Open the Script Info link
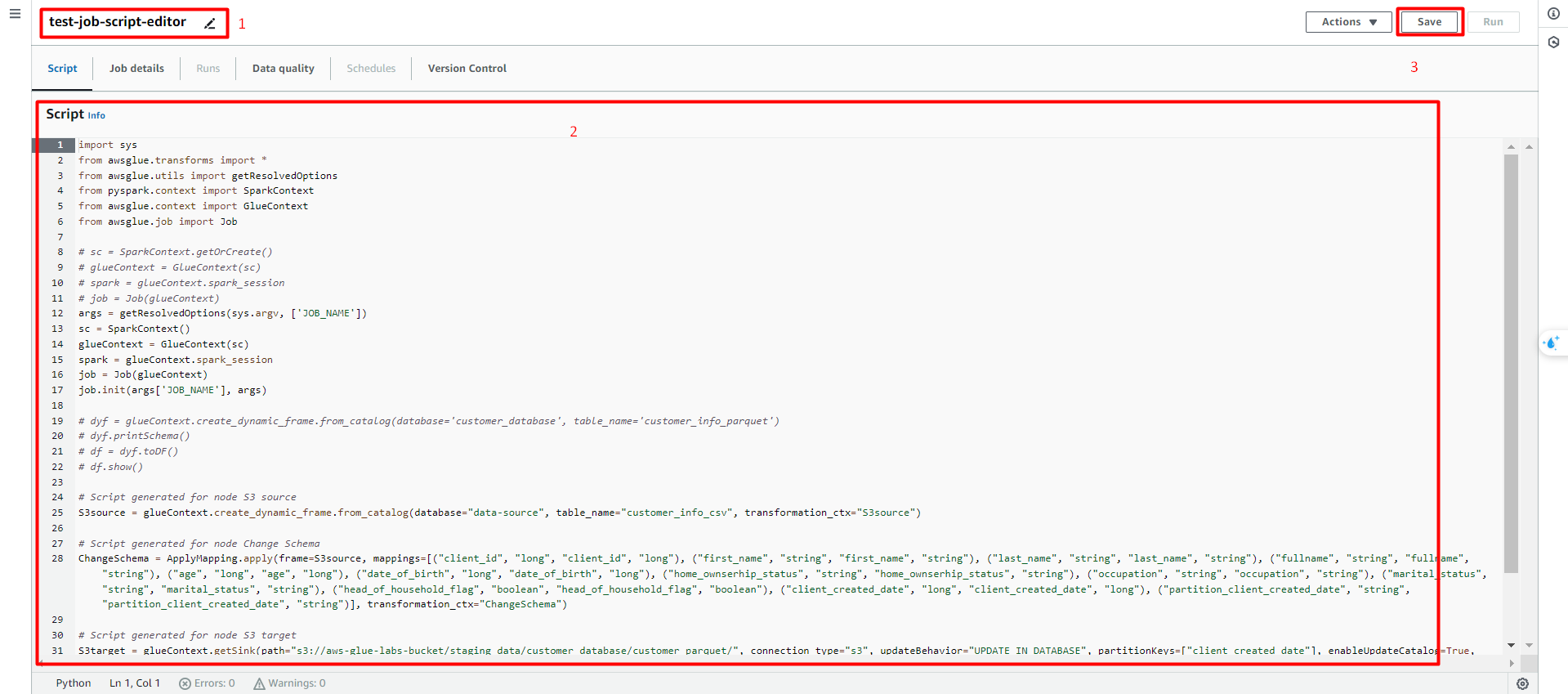 coord(96,116)
